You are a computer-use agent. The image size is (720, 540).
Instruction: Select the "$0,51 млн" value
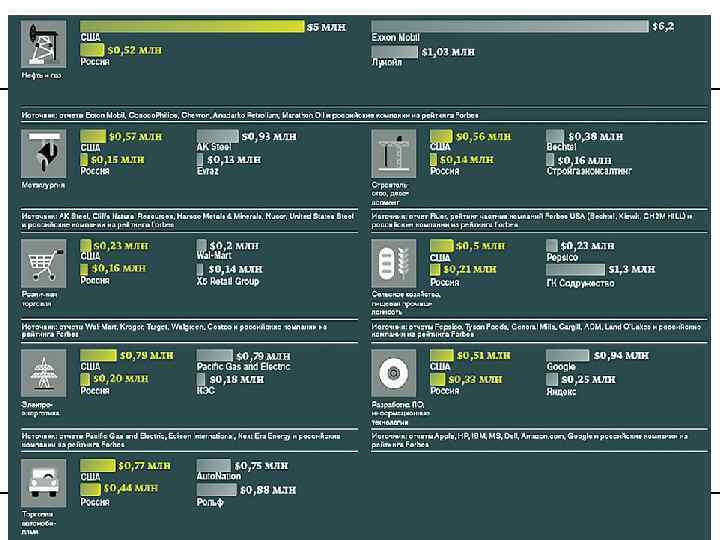[x=484, y=355]
